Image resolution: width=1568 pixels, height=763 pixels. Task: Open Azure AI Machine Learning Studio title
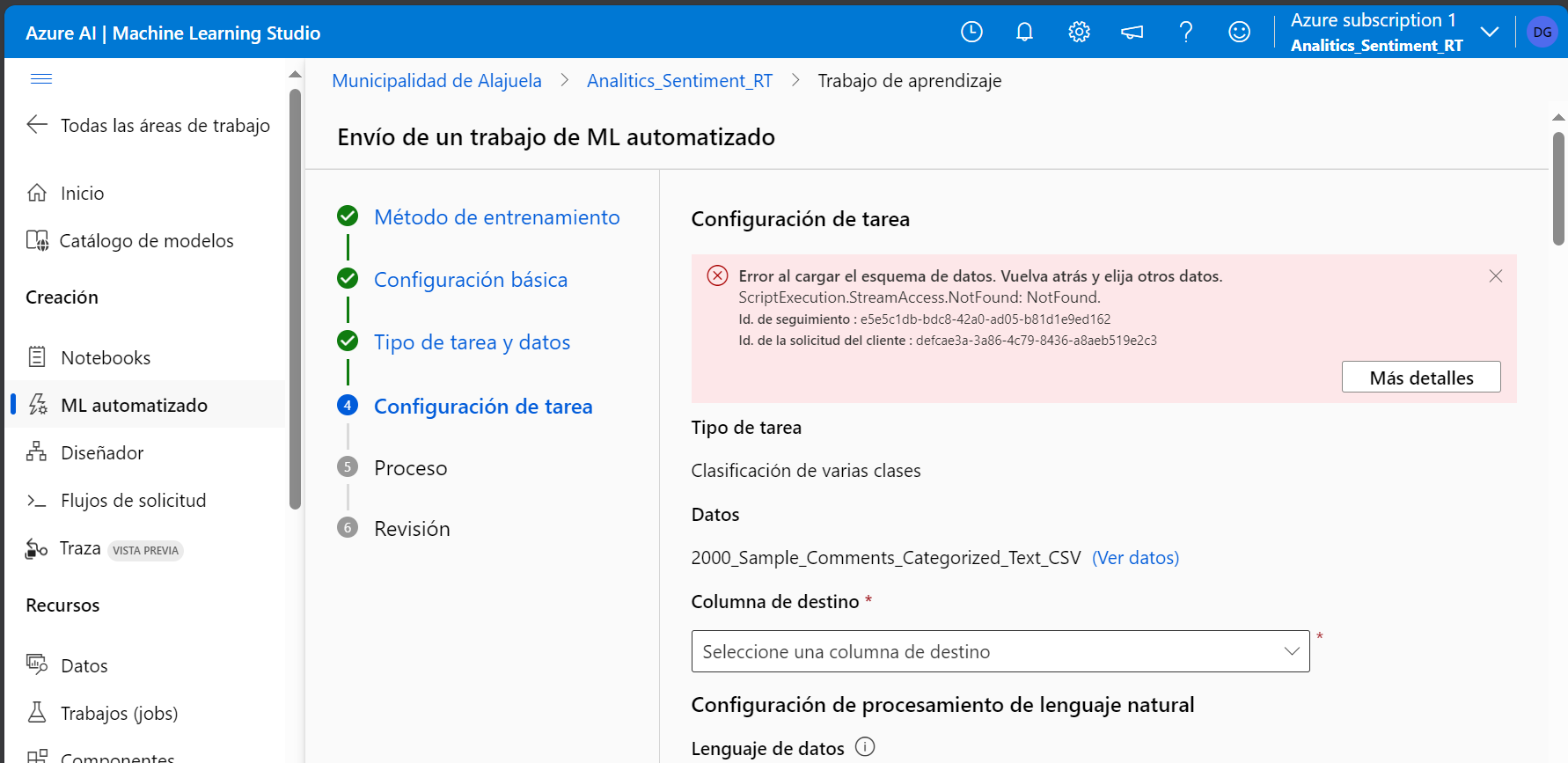point(172,33)
